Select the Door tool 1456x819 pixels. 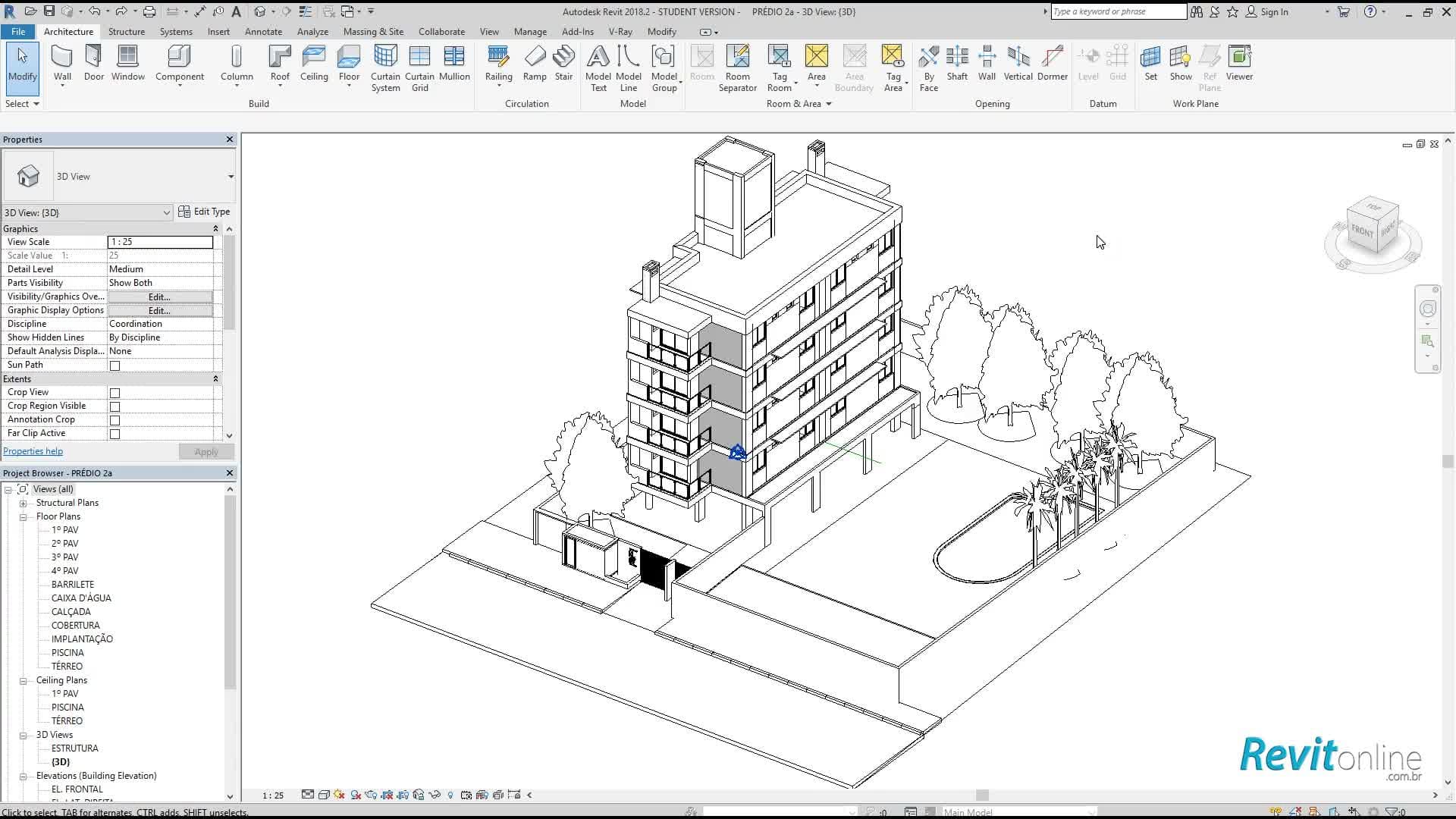(x=94, y=64)
